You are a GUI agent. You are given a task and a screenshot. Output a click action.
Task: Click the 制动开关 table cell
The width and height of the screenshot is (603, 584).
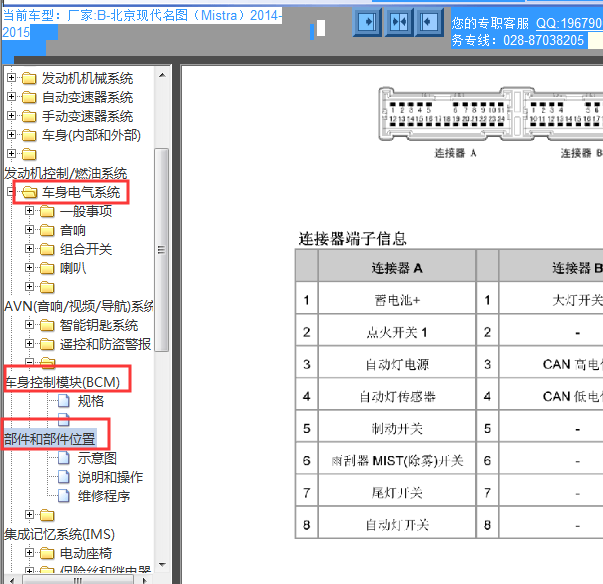click(397, 428)
